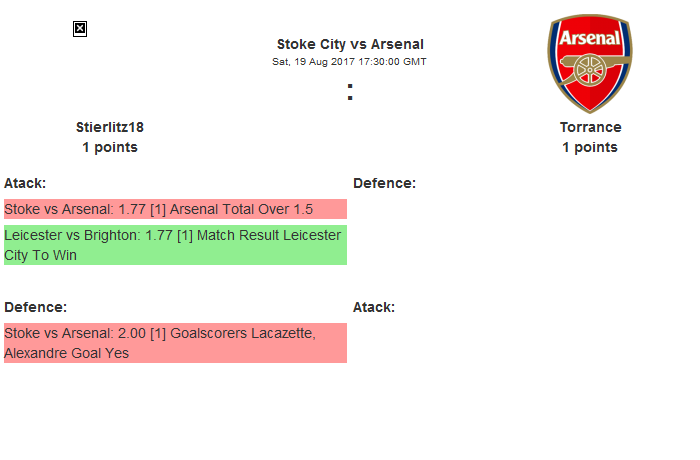Click 'Alexandre Goal Yes' bet text
This screenshot has width=700, height=460.
click(x=66, y=353)
